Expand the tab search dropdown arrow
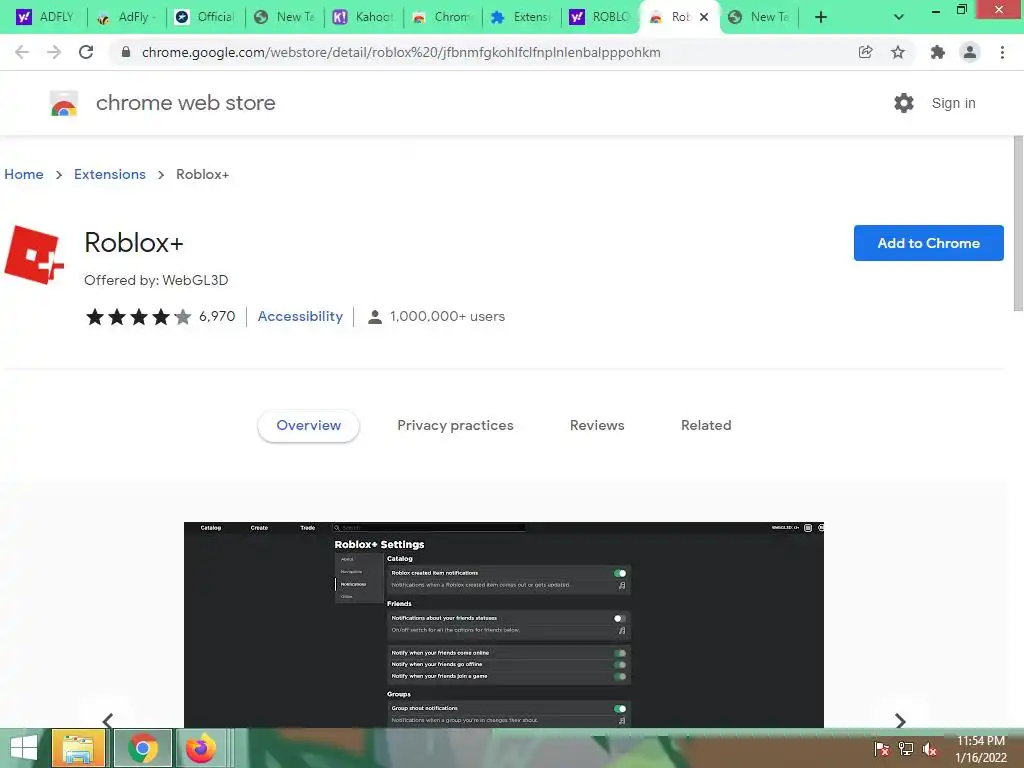This screenshot has height=768, width=1024. click(x=899, y=17)
